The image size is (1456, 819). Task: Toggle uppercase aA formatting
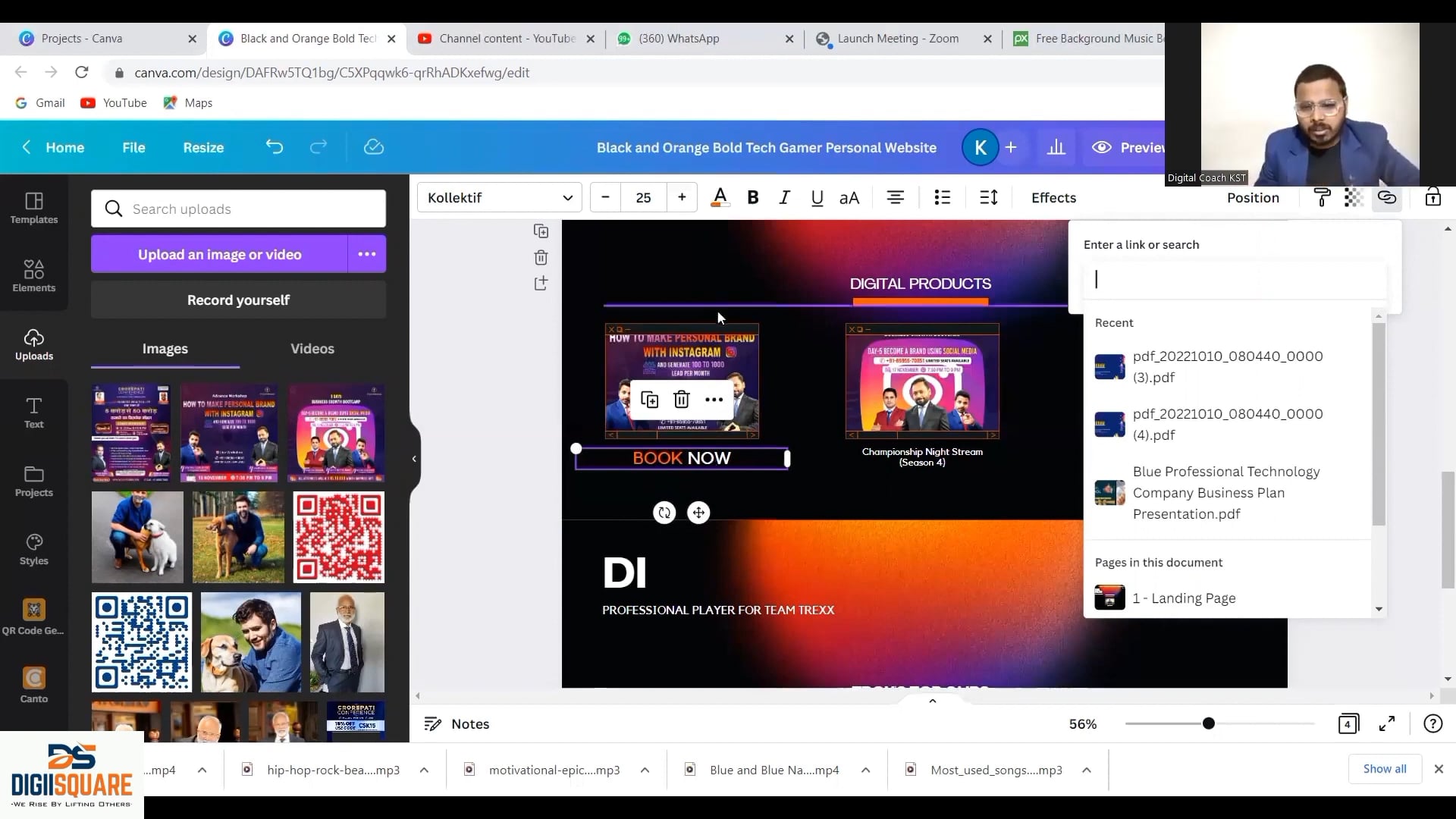click(x=849, y=198)
